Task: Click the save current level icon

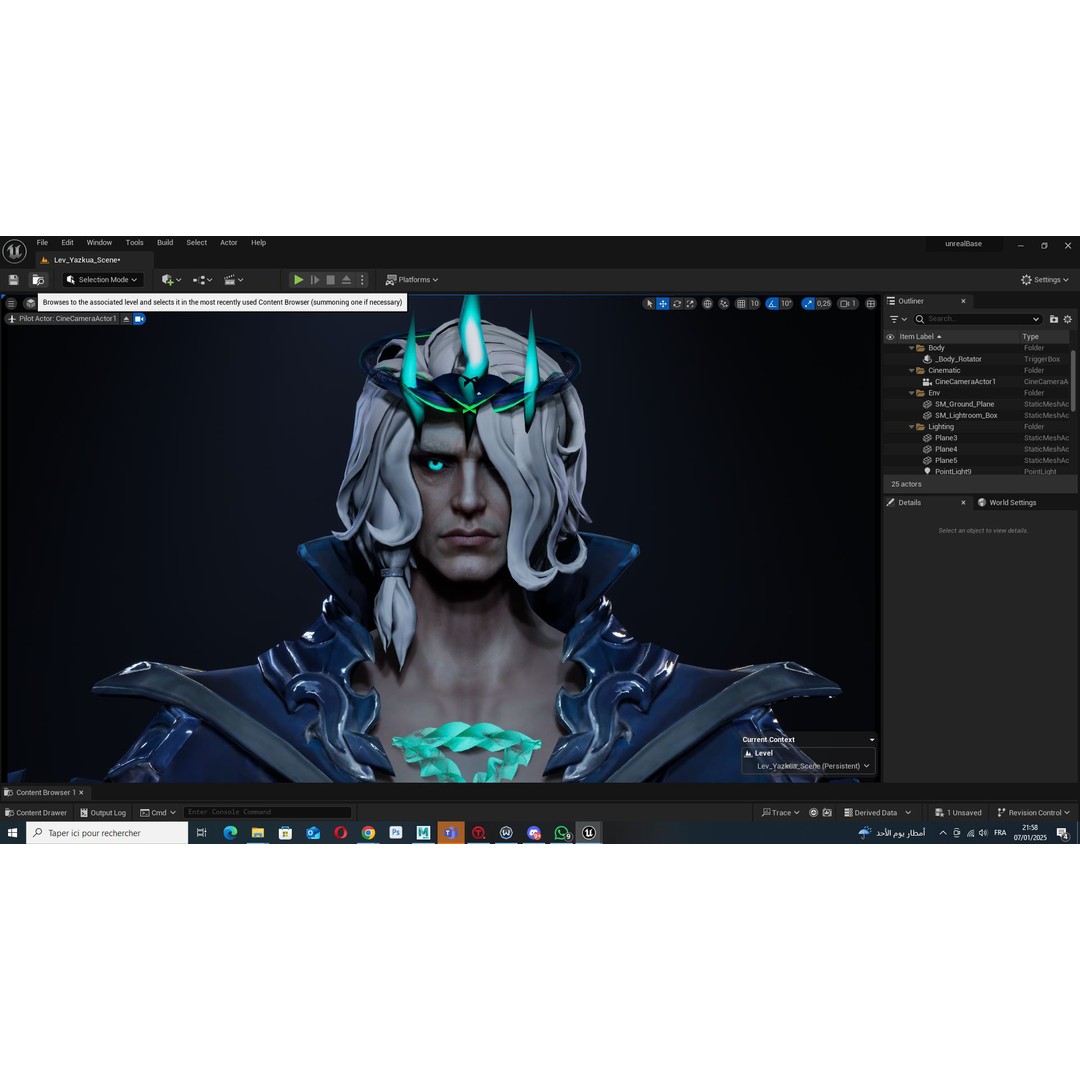Action: tap(13, 280)
